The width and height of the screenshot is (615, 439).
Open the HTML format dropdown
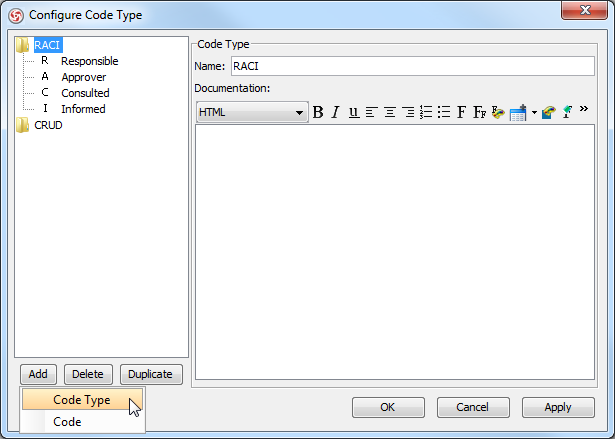(x=252, y=112)
